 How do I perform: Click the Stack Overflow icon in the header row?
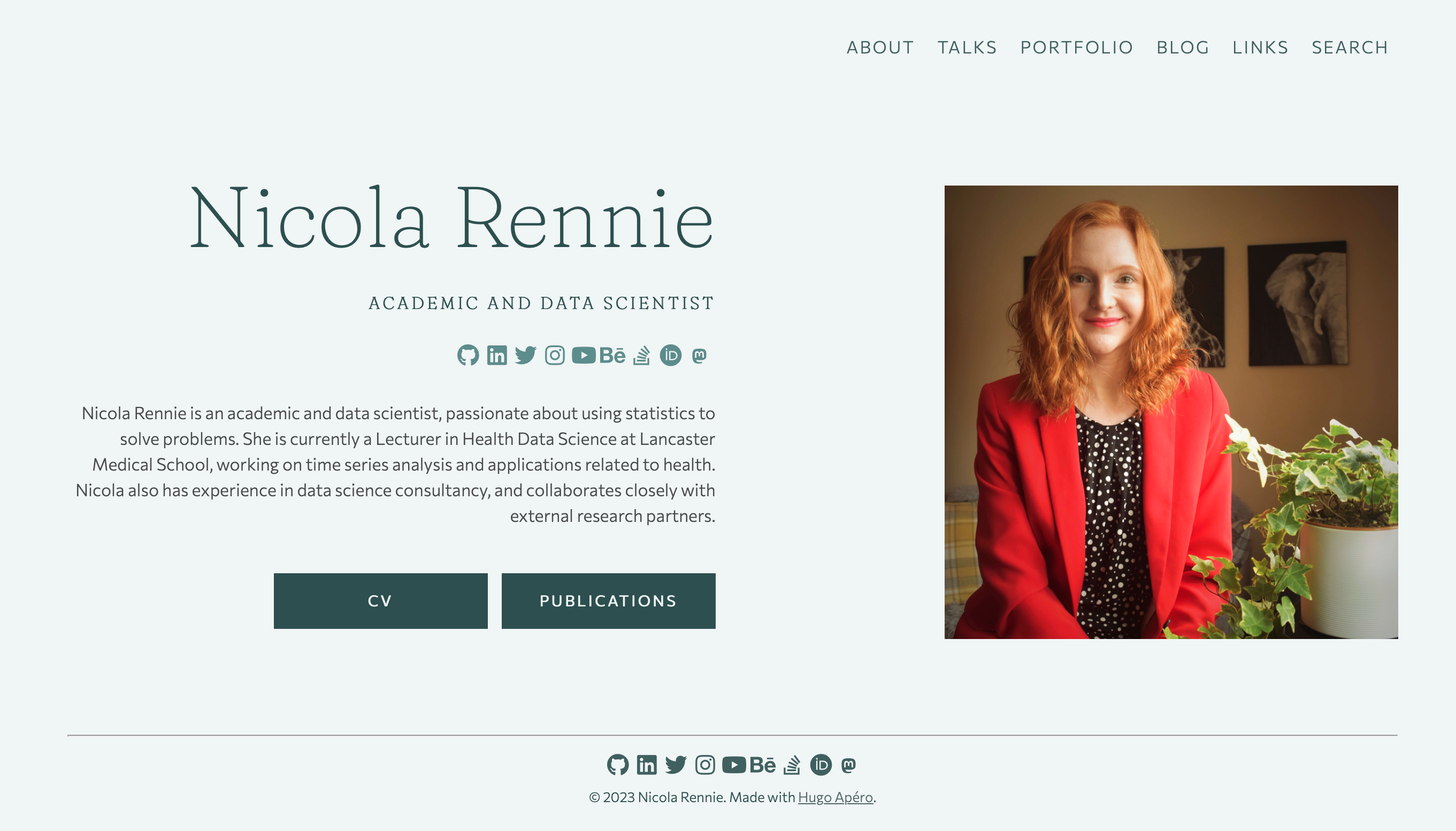pyautogui.click(x=641, y=355)
